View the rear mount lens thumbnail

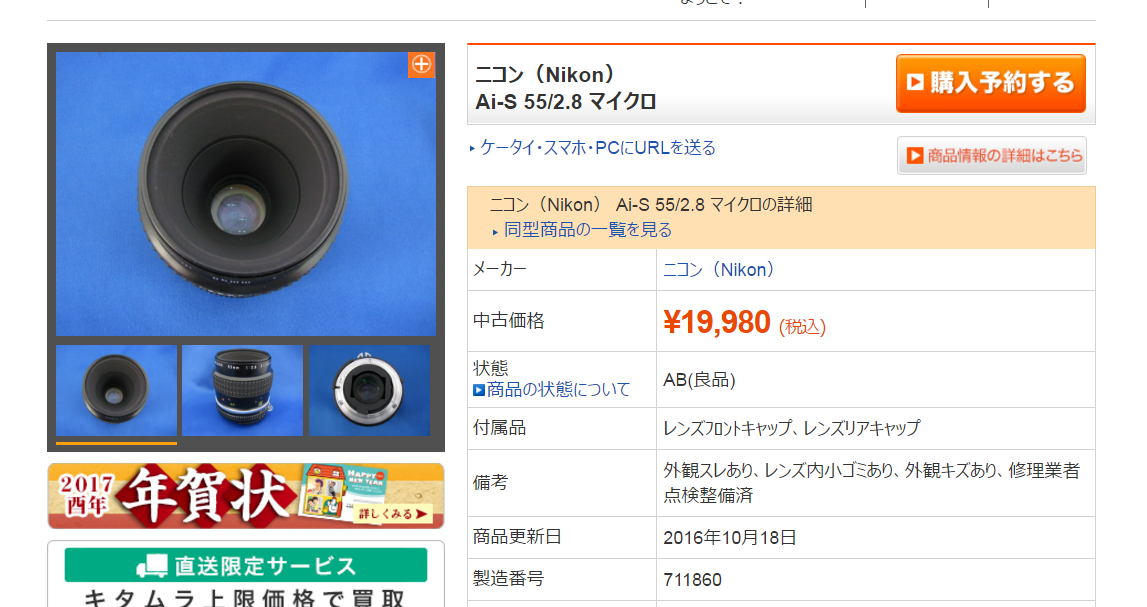[x=369, y=390]
